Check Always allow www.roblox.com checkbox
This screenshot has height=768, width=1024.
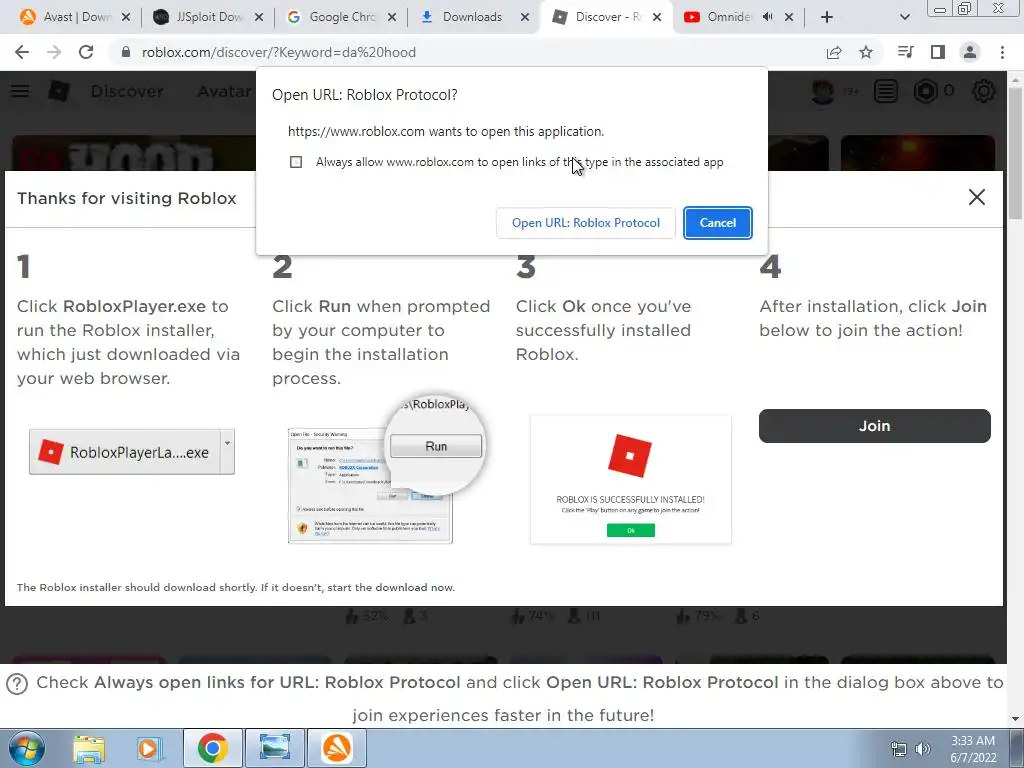tap(296, 162)
